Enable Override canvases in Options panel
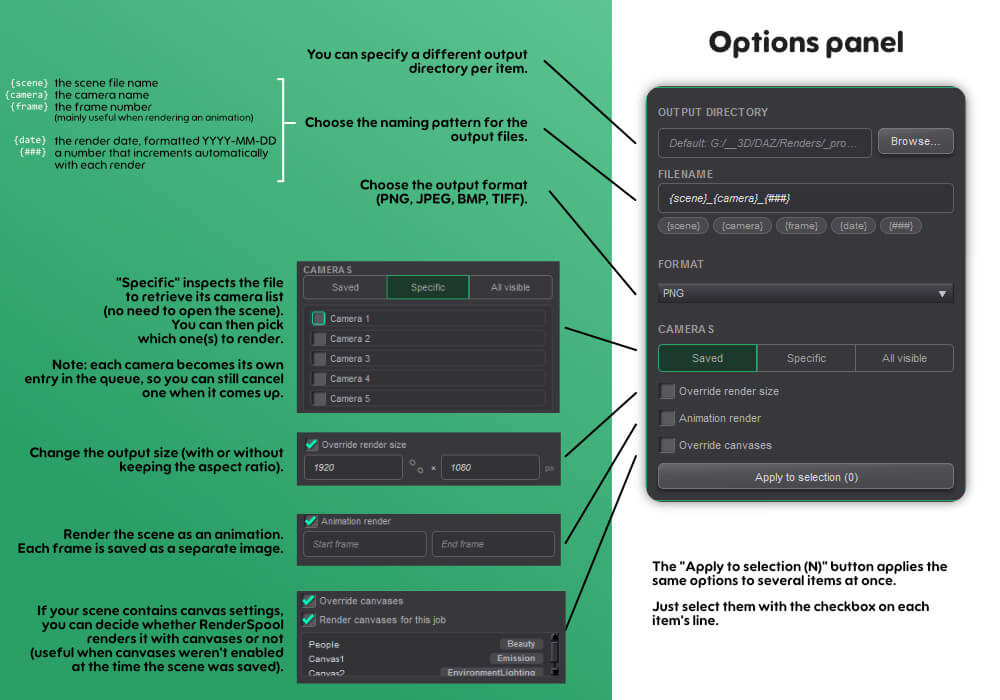 (x=668, y=445)
